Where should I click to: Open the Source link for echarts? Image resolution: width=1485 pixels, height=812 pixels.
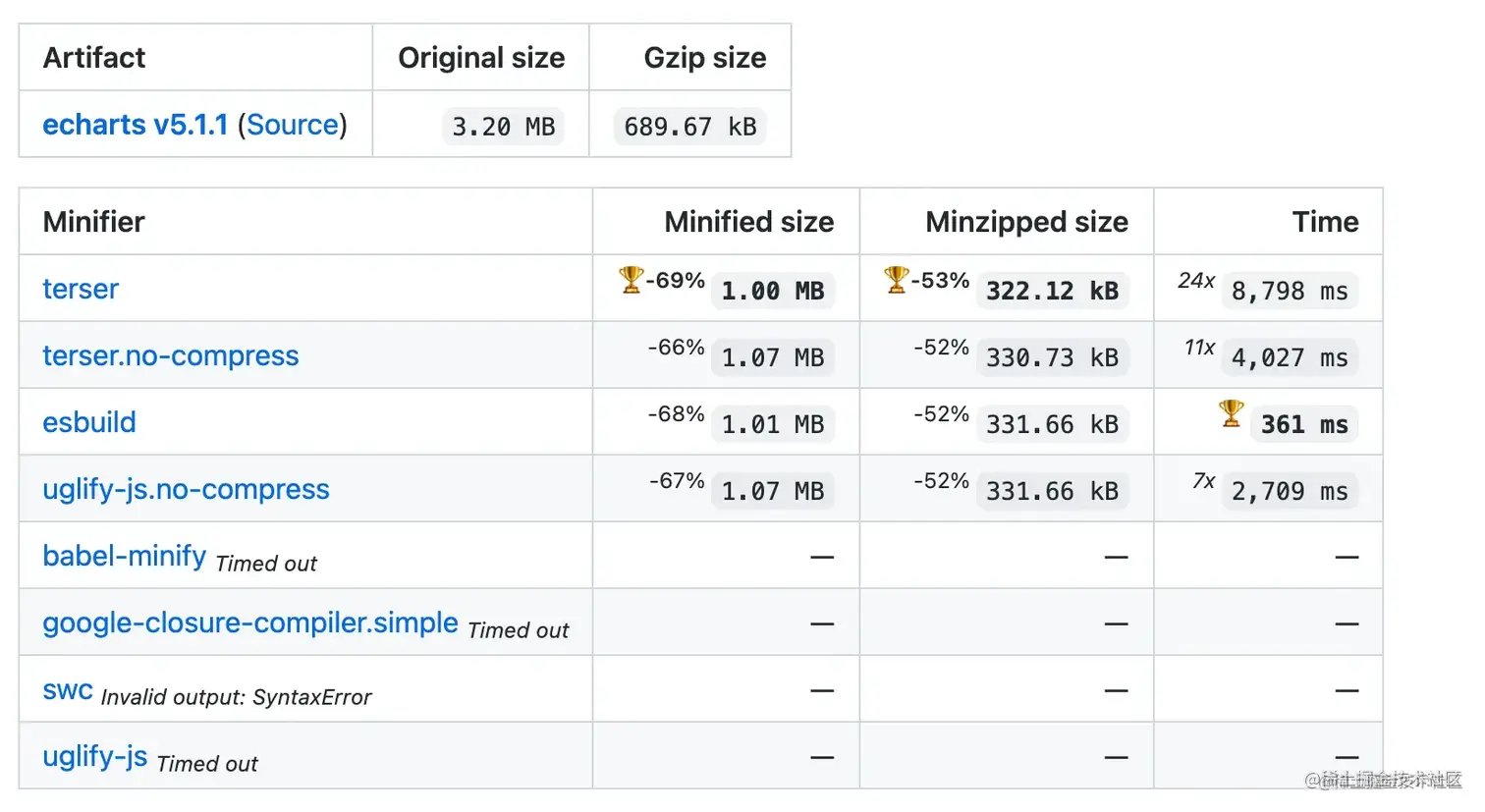pyautogui.click(x=293, y=125)
